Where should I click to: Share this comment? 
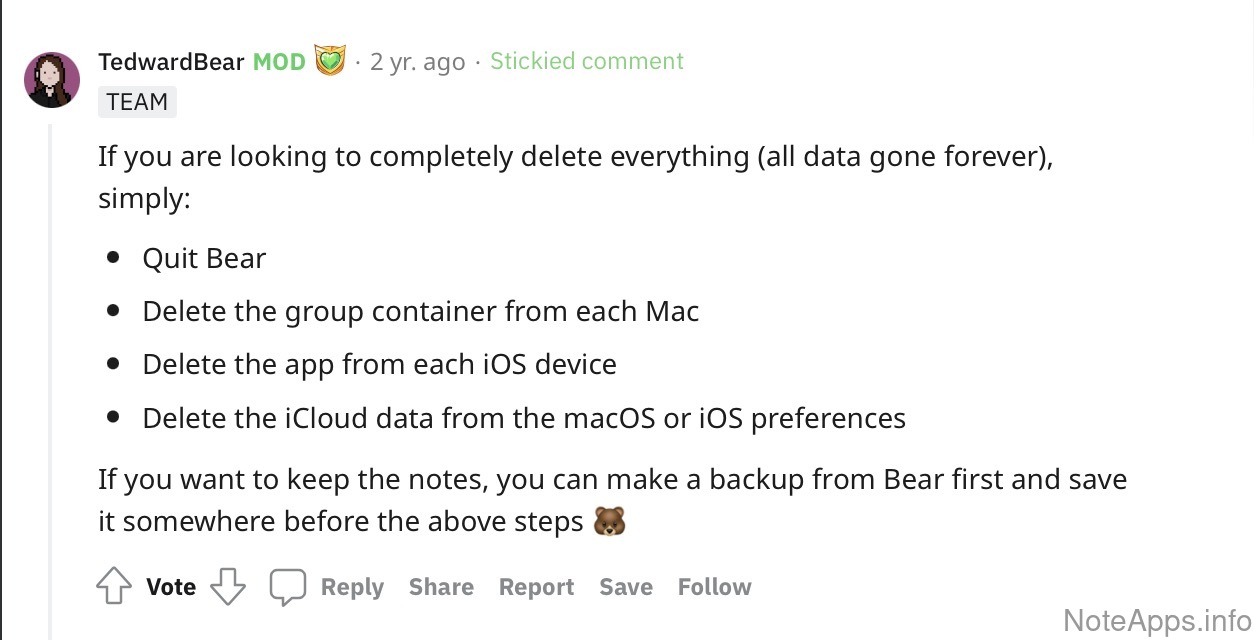[441, 587]
